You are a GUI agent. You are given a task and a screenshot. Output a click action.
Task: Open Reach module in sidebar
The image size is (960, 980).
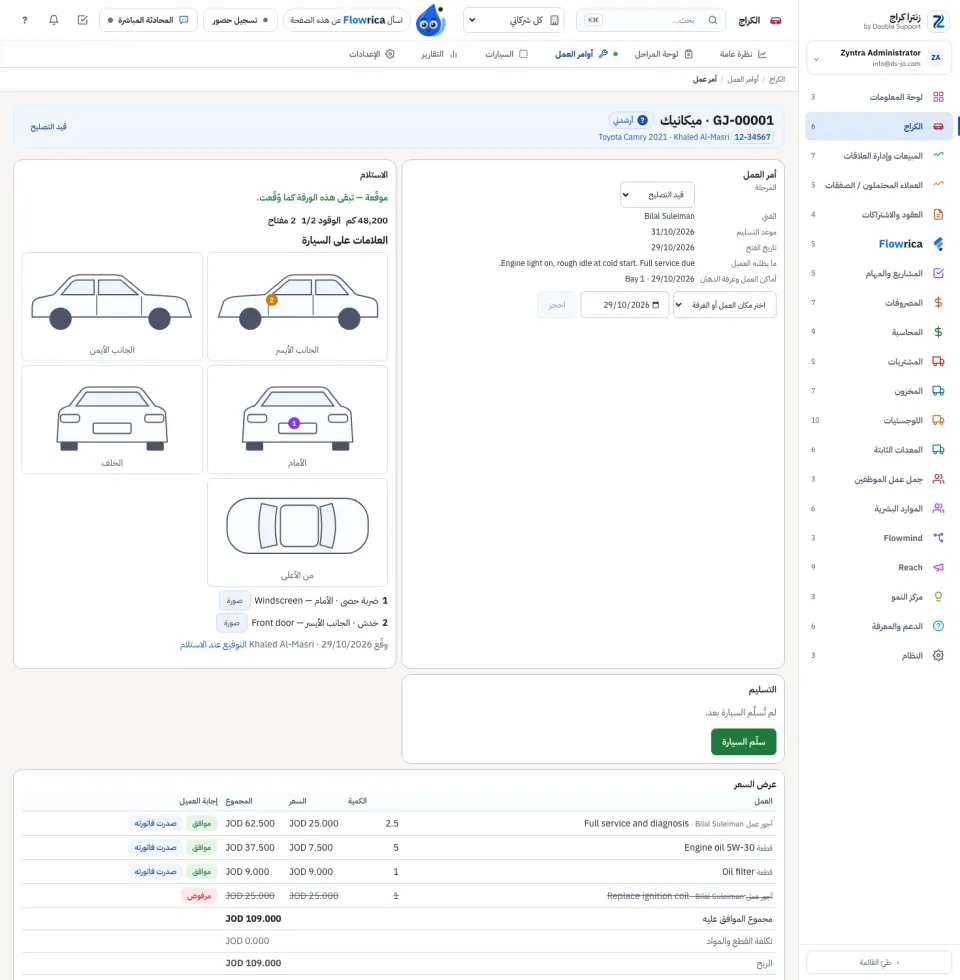879,567
